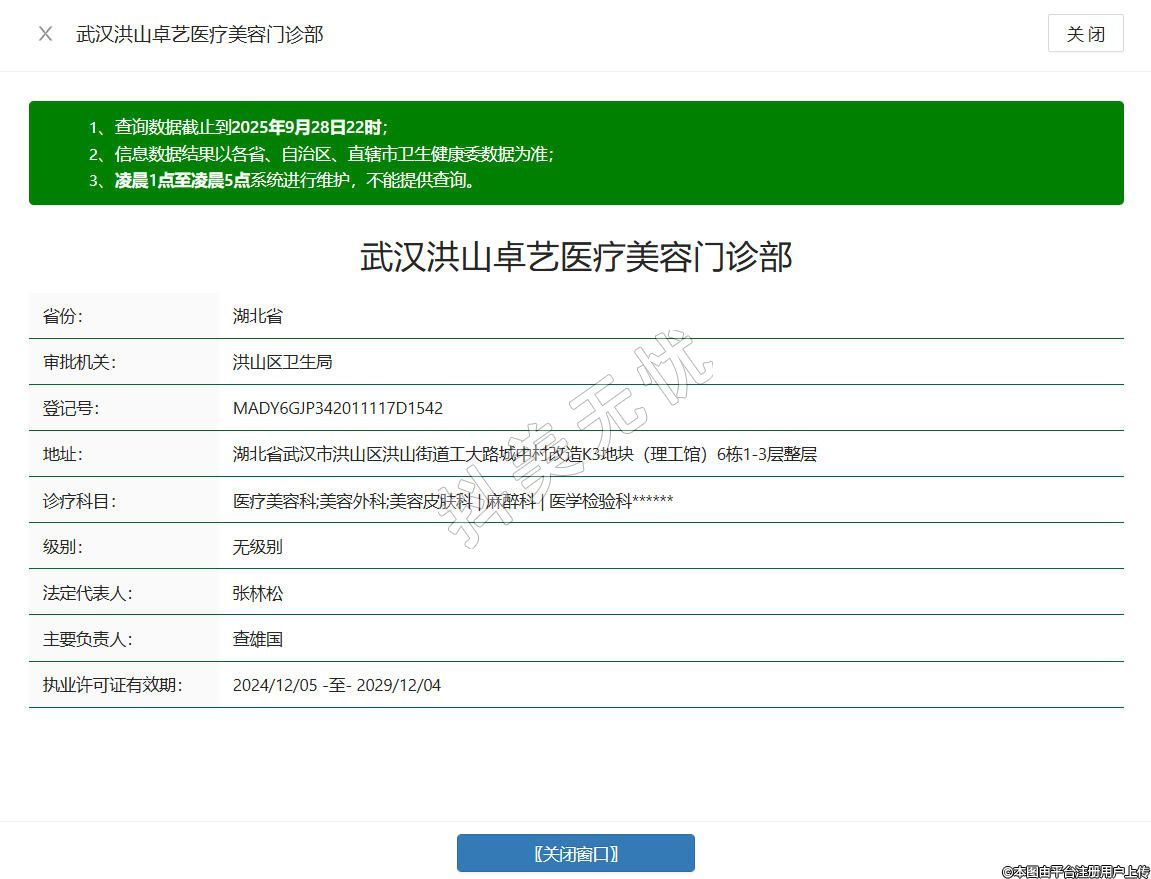Click the 洪山区卫生局 approval authority value

(282, 362)
